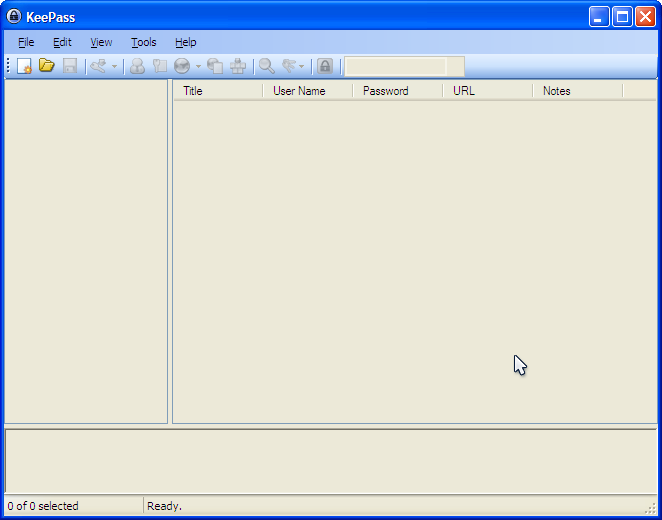
Task: Close the KeePass window
Action: pyautogui.click(x=646, y=17)
